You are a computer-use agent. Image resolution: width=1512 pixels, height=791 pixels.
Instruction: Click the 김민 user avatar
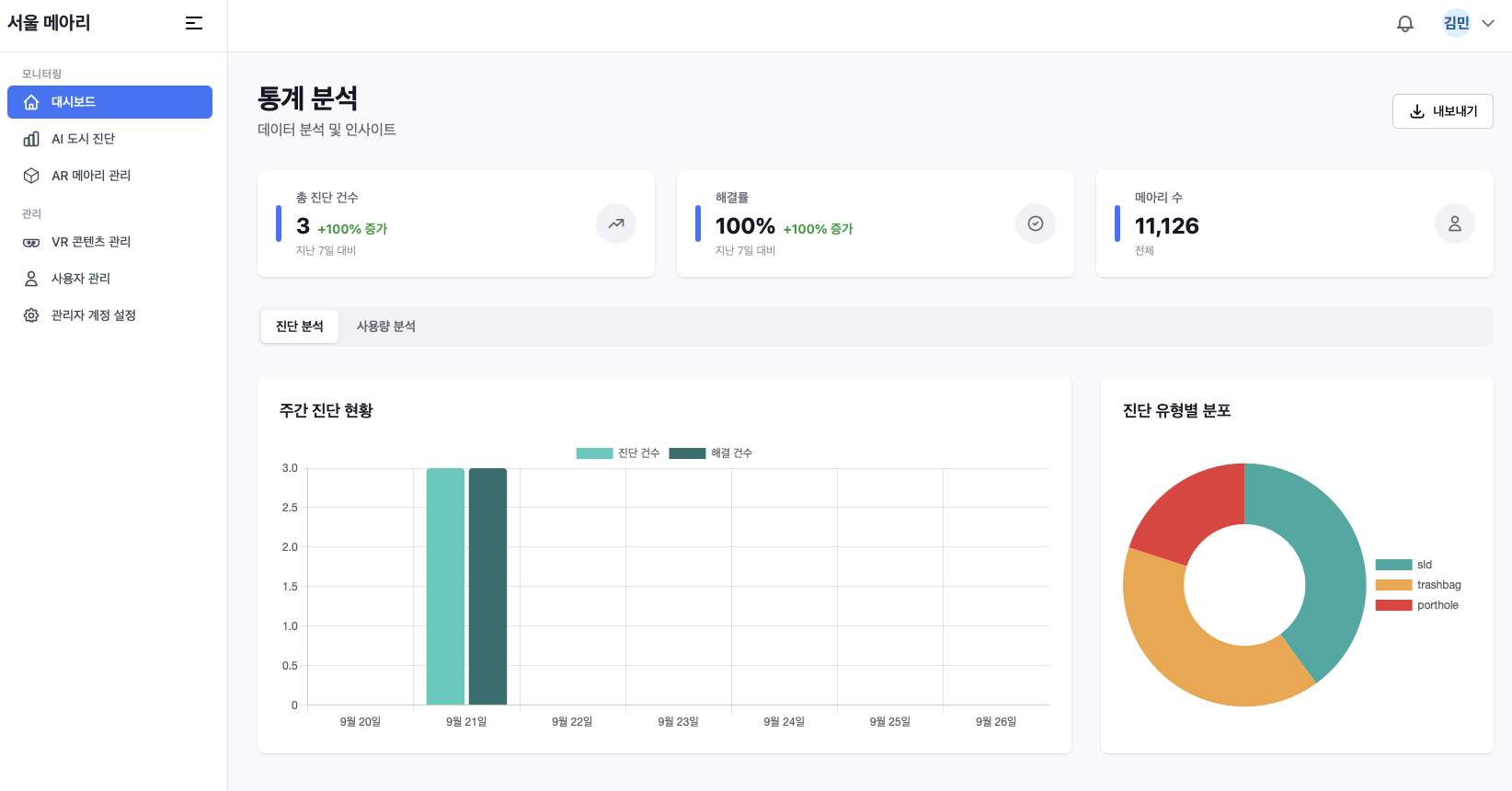click(x=1457, y=23)
